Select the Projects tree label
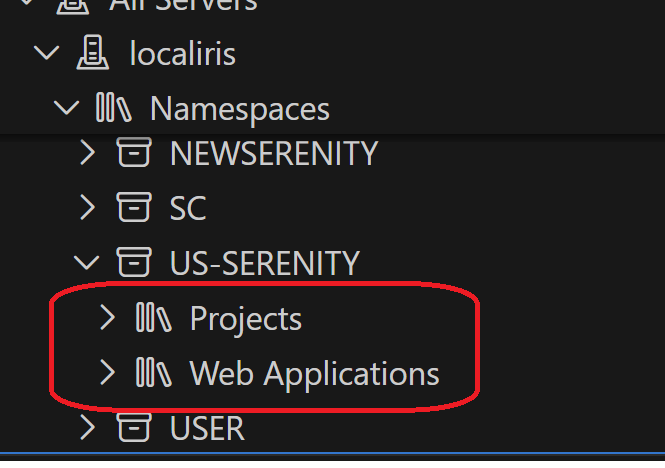Image resolution: width=665 pixels, height=468 pixels. (x=246, y=319)
